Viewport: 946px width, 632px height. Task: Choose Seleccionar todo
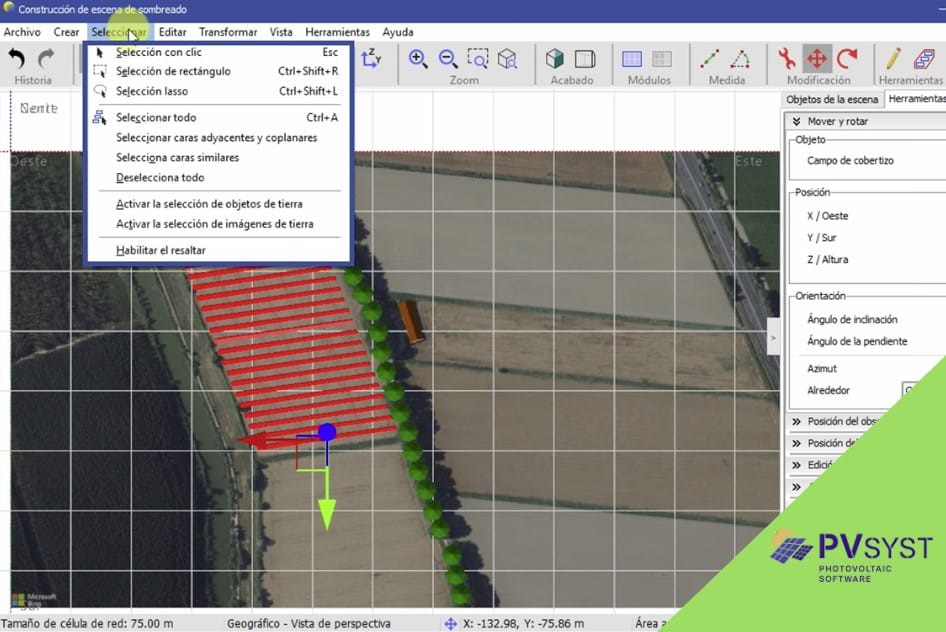pyautogui.click(x=218, y=118)
